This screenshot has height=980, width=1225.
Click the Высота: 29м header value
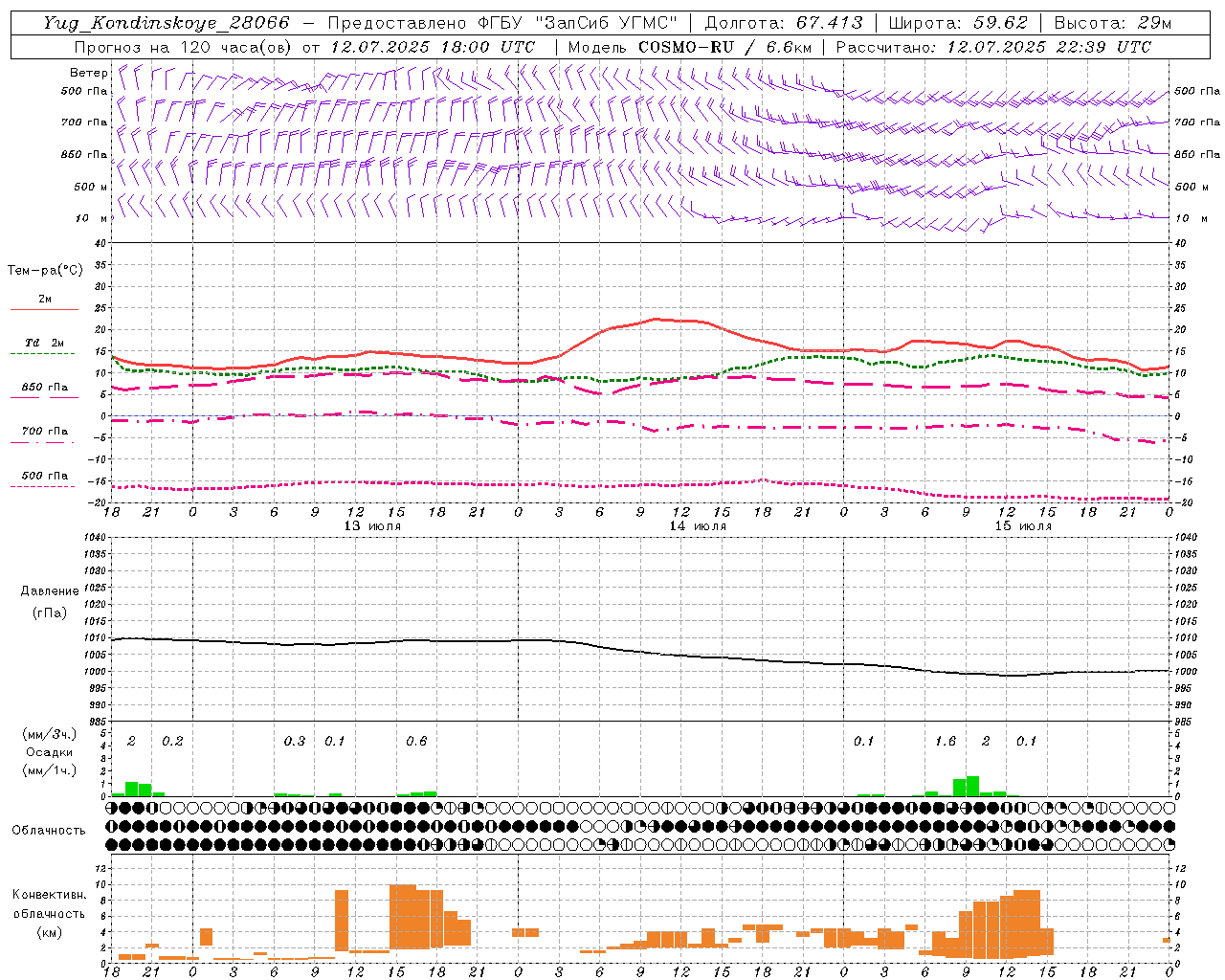click(1112, 23)
